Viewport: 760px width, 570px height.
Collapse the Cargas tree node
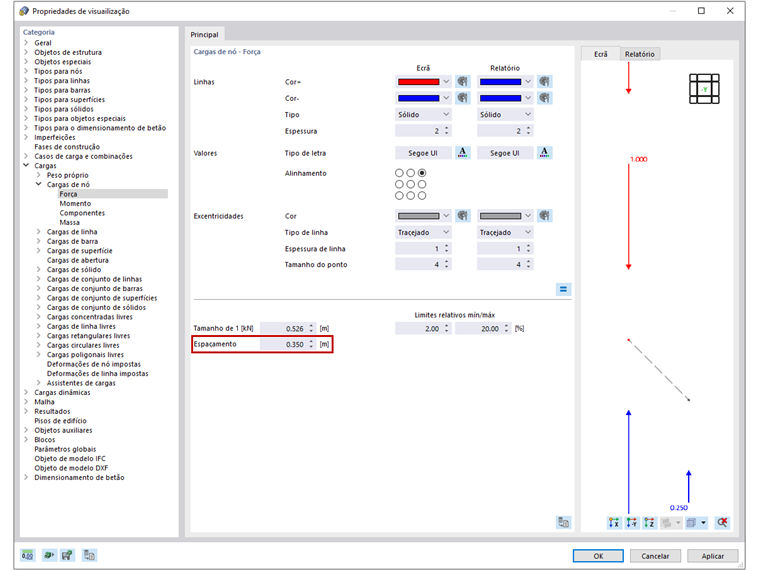pyautogui.click(x=26, y=165)
